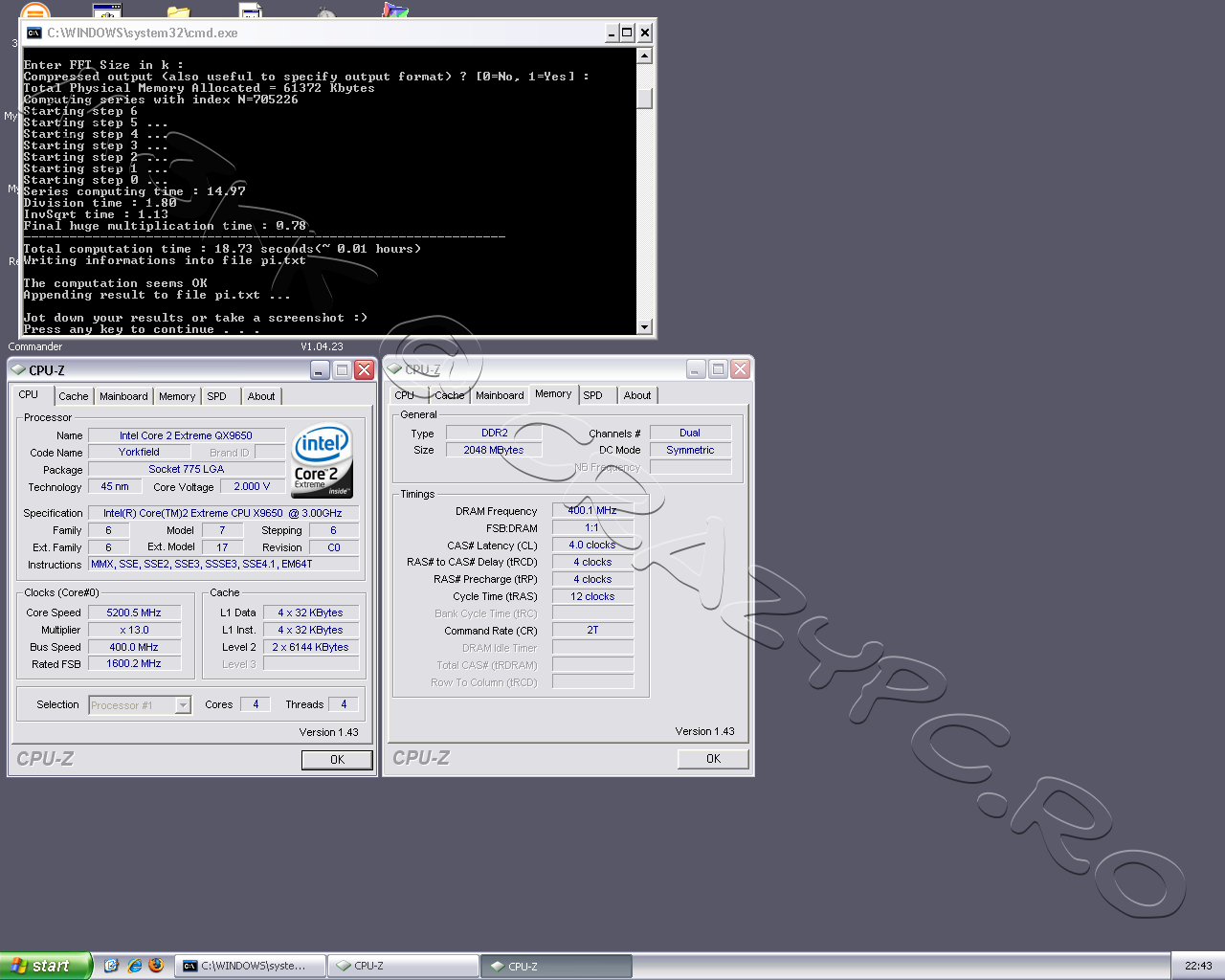Image resolution: width=1225 pixels, height=980 pixels.
Task: Click the Level 2 value '2 x 6144 KBytes'
Action: click(x=310, y=647)
